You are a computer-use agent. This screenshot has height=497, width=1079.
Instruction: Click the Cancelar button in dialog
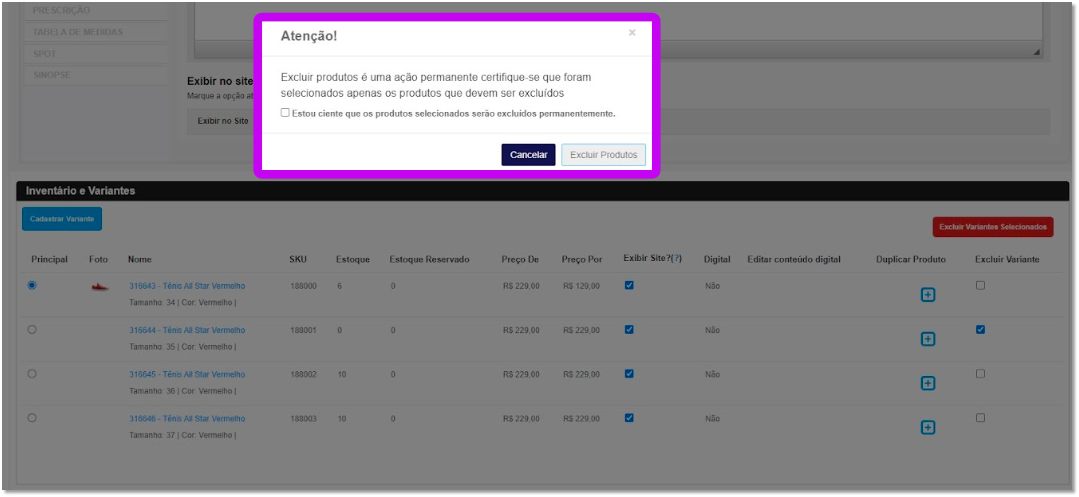pyautogui.click(x=528, y=155)
